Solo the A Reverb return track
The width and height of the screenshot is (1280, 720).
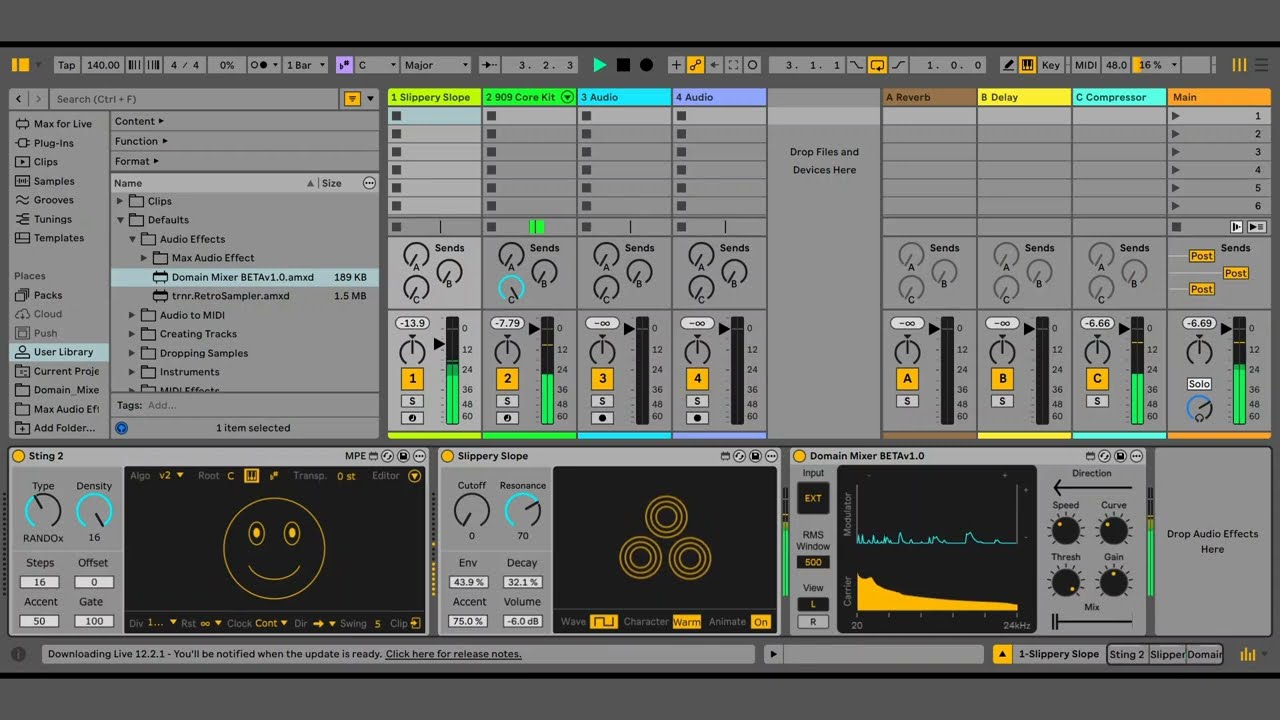click(x=907, y=401)
